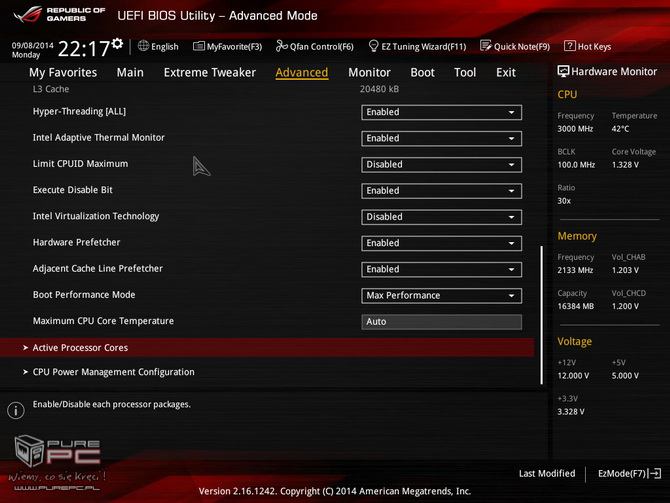Image resolution: width=670 pixels, height=503 pixels.
Task: Click the Vol_CHAB value 1.203 V
Action: [x=625, y=270]
